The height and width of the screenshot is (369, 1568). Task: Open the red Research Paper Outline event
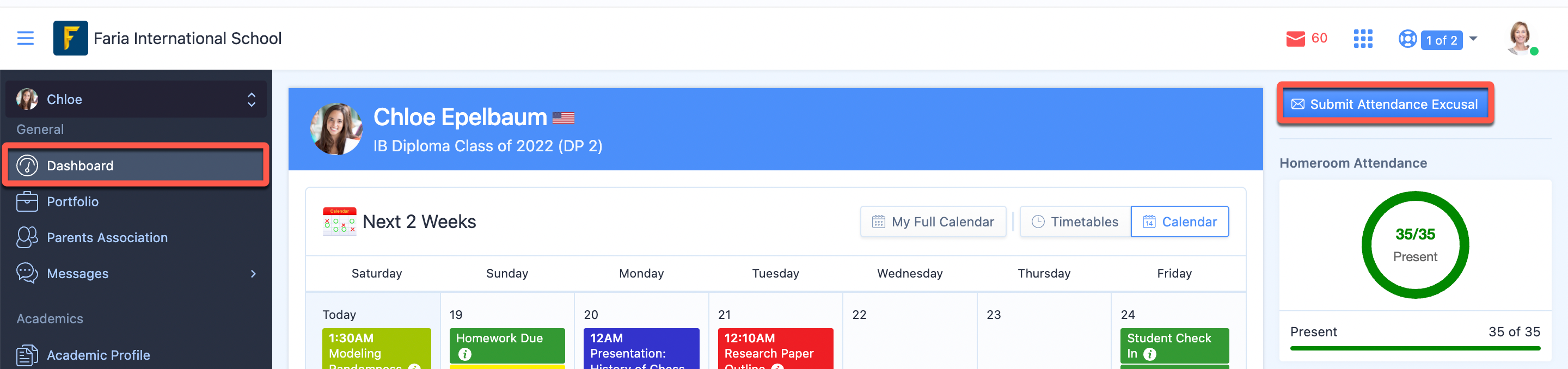(x=775, y=350)
